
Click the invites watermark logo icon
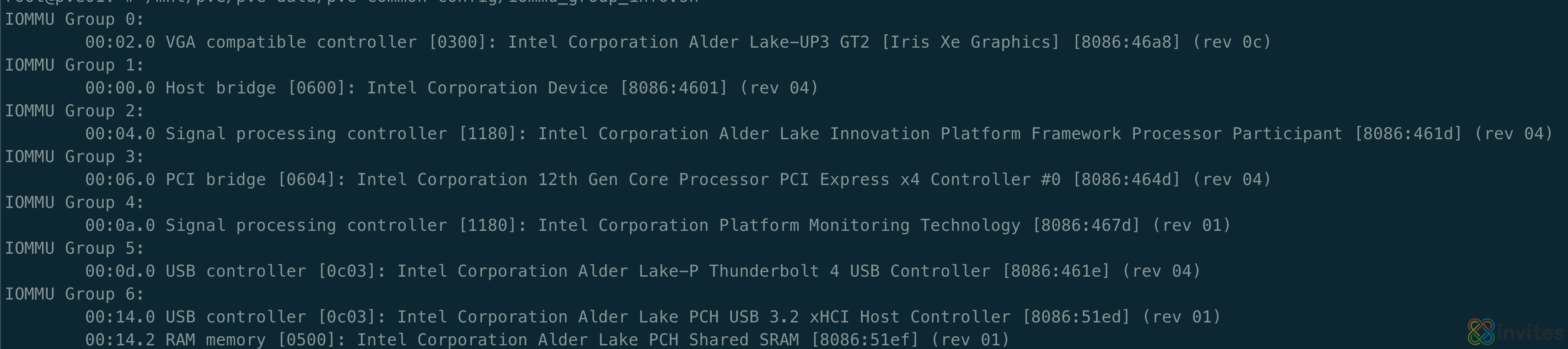(1480, 331)
